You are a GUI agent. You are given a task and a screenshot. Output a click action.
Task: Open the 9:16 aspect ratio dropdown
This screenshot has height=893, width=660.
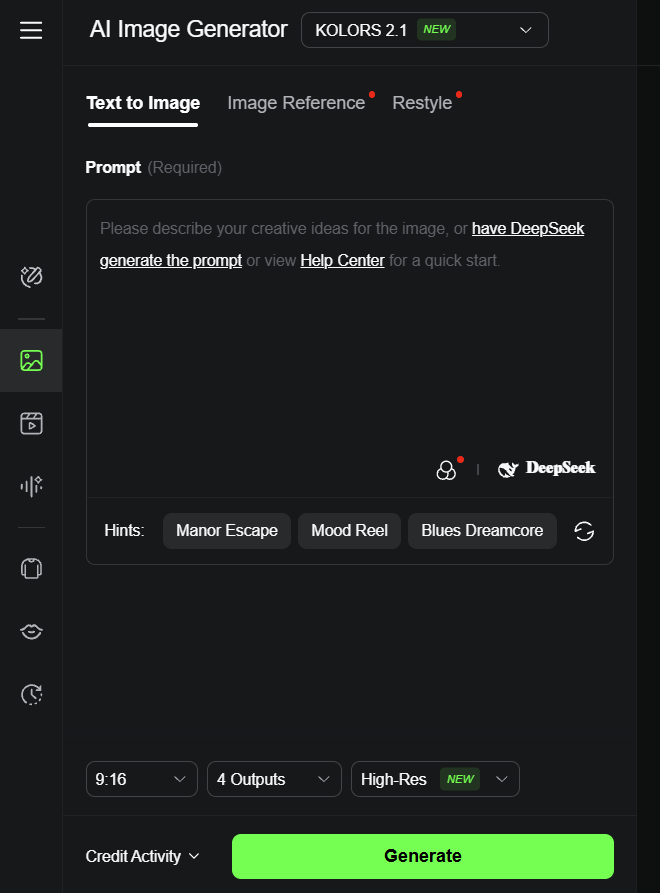142,779
